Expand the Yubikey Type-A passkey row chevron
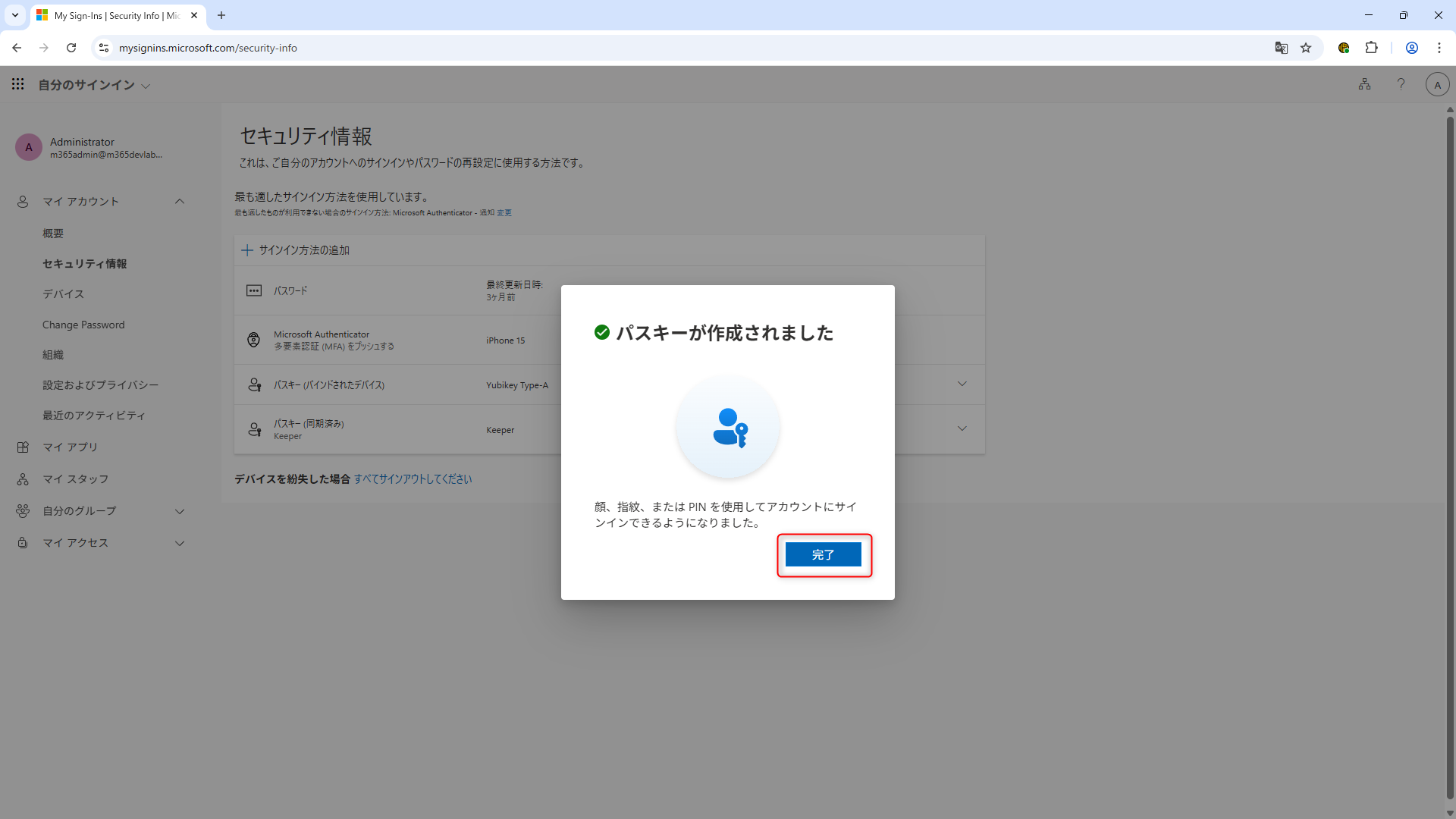Viewport: 1456px width, 819px height. pyautogui.click(x=962, y=384)
